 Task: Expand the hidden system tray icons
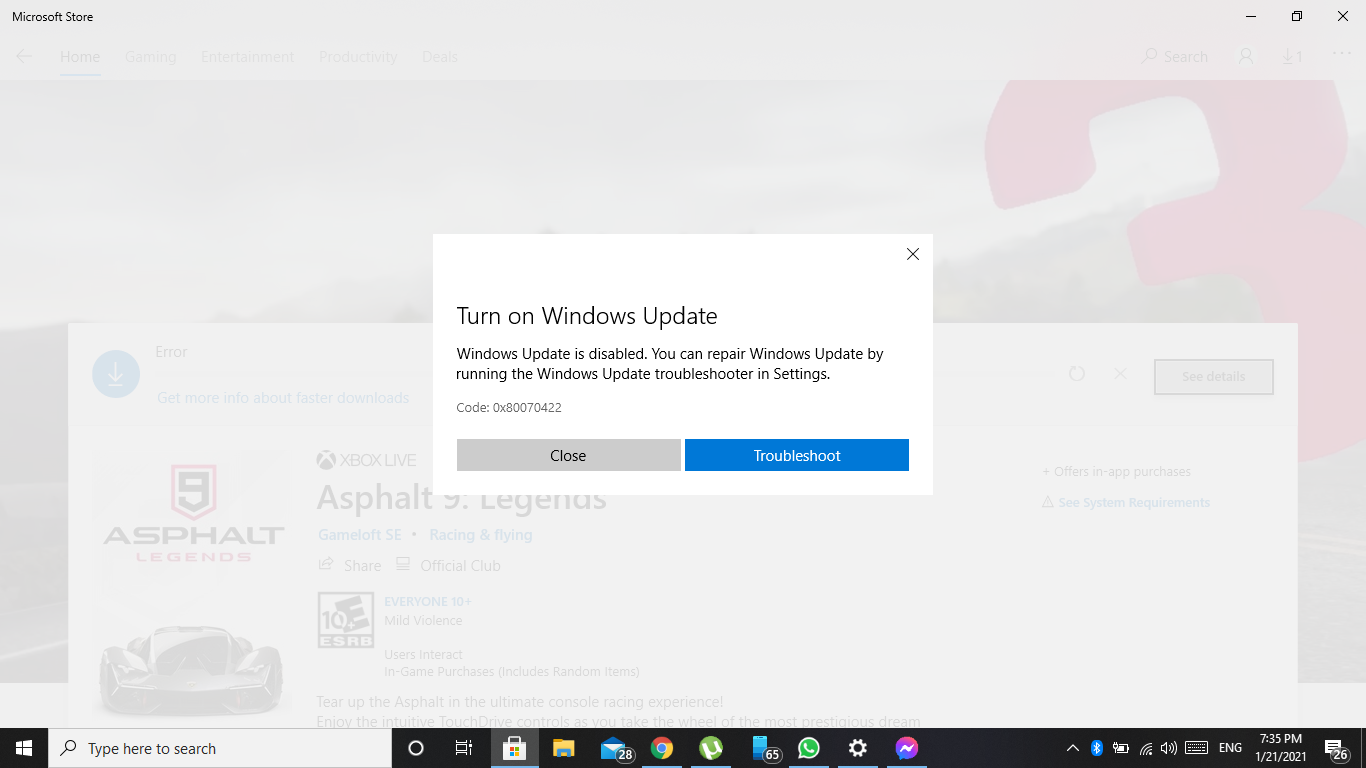1073,748
